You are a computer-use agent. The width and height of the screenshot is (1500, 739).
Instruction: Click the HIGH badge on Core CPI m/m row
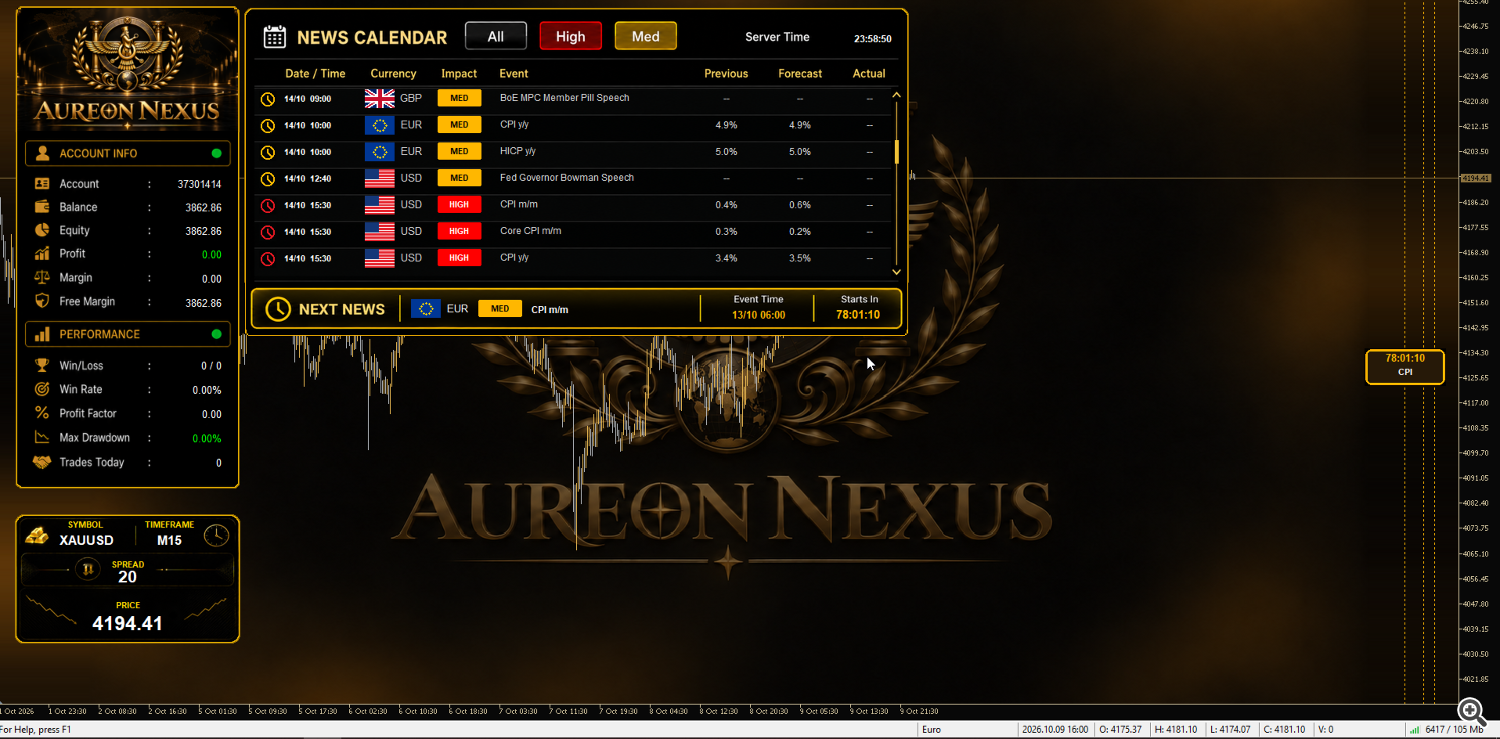click(x=459, y=231)
